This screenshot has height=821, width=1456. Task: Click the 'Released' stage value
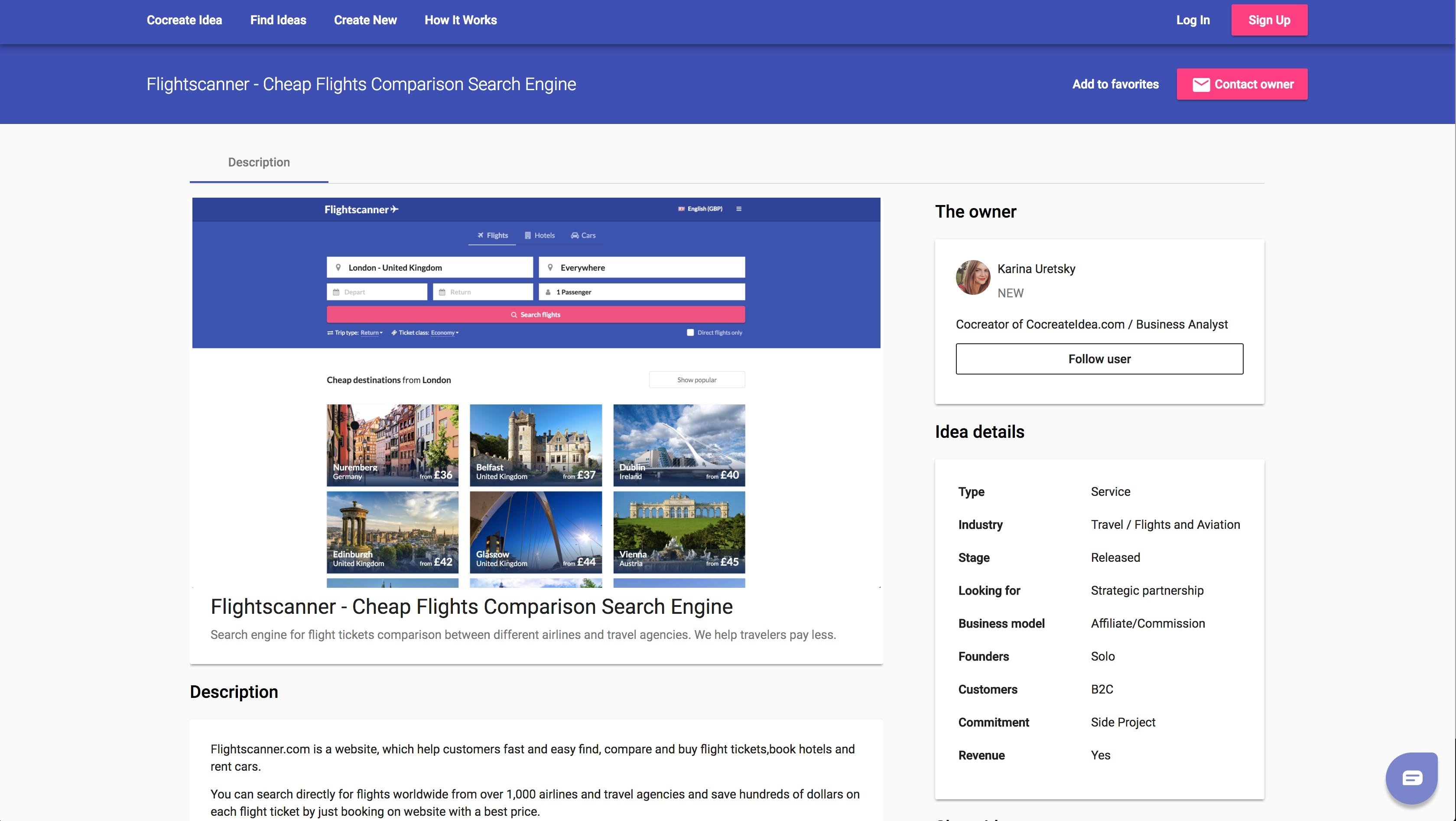coord(1115,557)
